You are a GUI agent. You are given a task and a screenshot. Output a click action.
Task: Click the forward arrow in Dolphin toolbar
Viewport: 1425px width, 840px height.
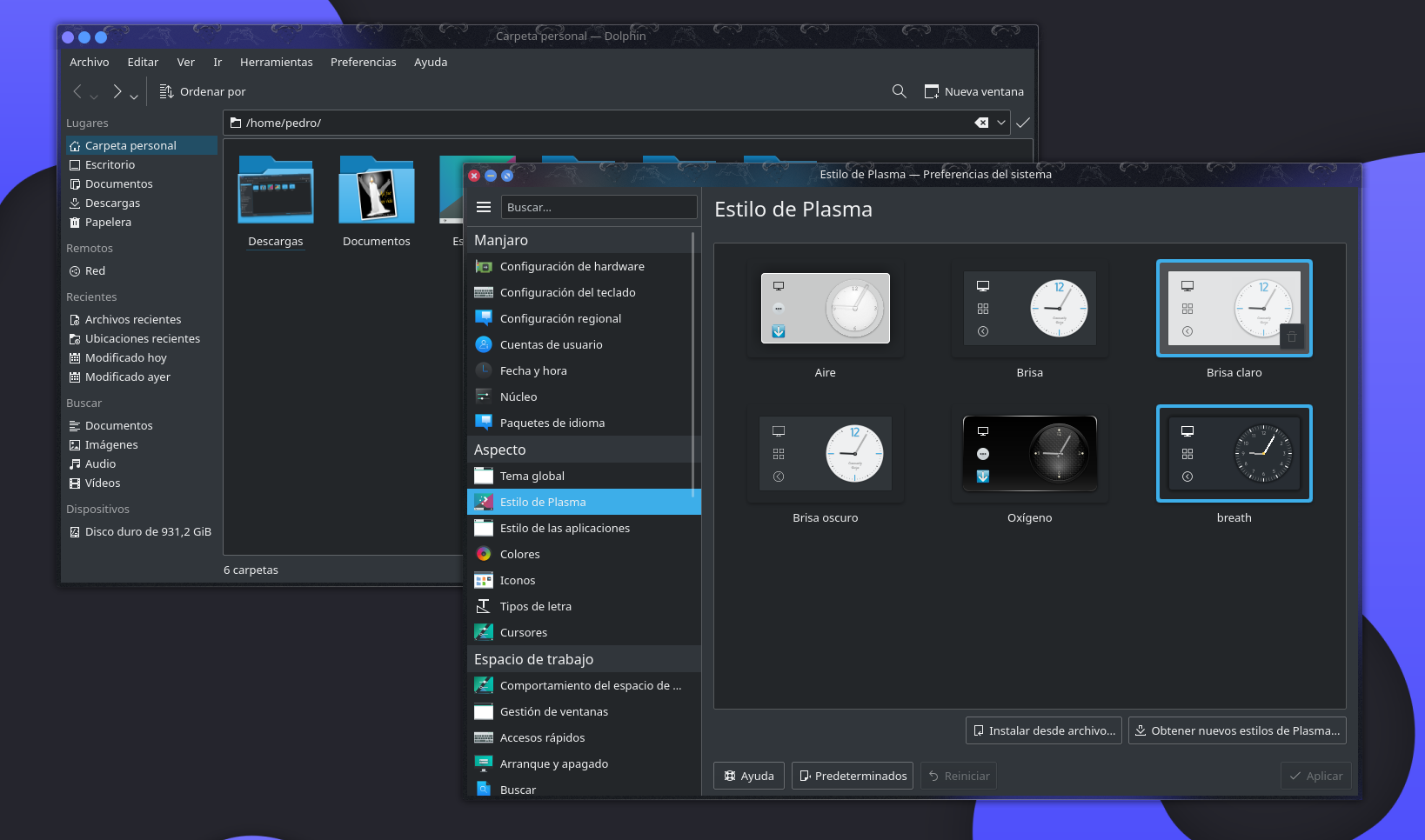pos(117,91)
